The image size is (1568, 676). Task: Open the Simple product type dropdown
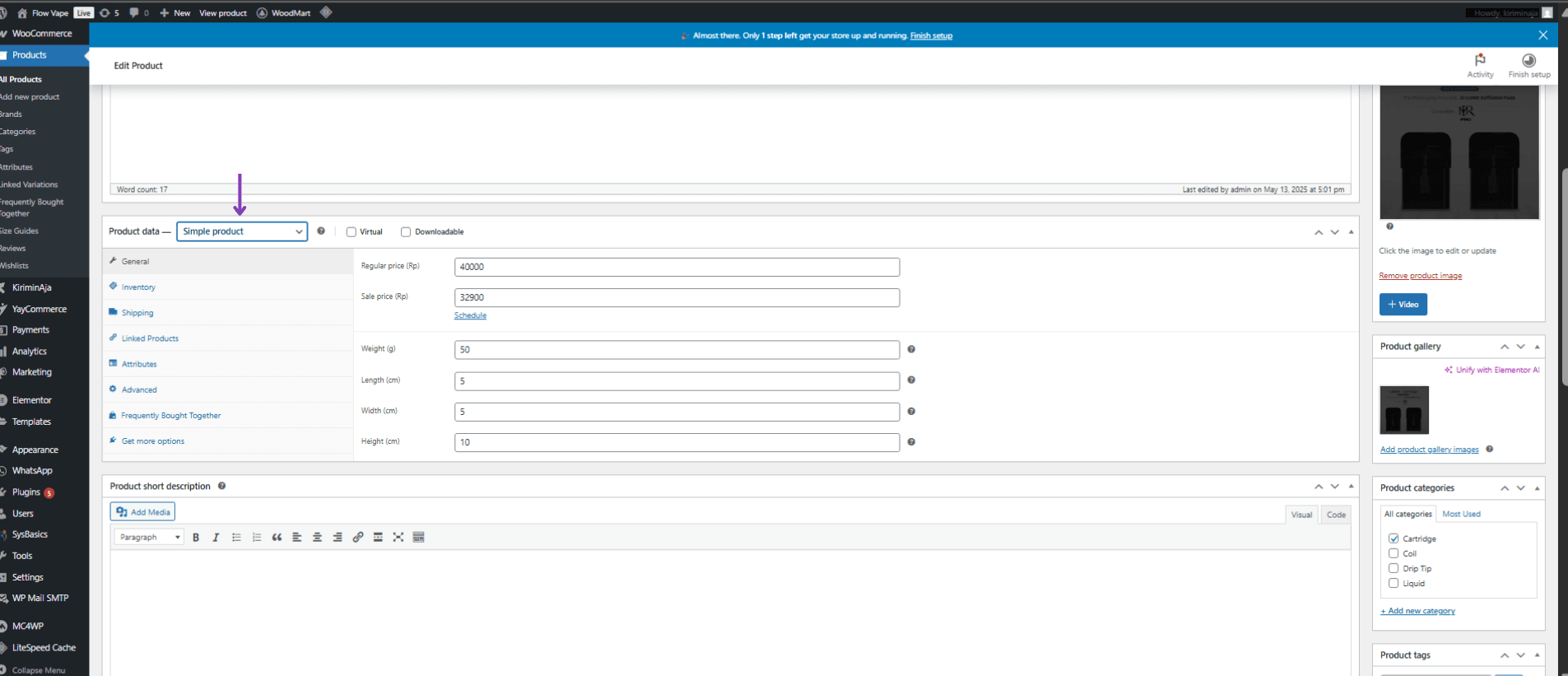(242, 231)
